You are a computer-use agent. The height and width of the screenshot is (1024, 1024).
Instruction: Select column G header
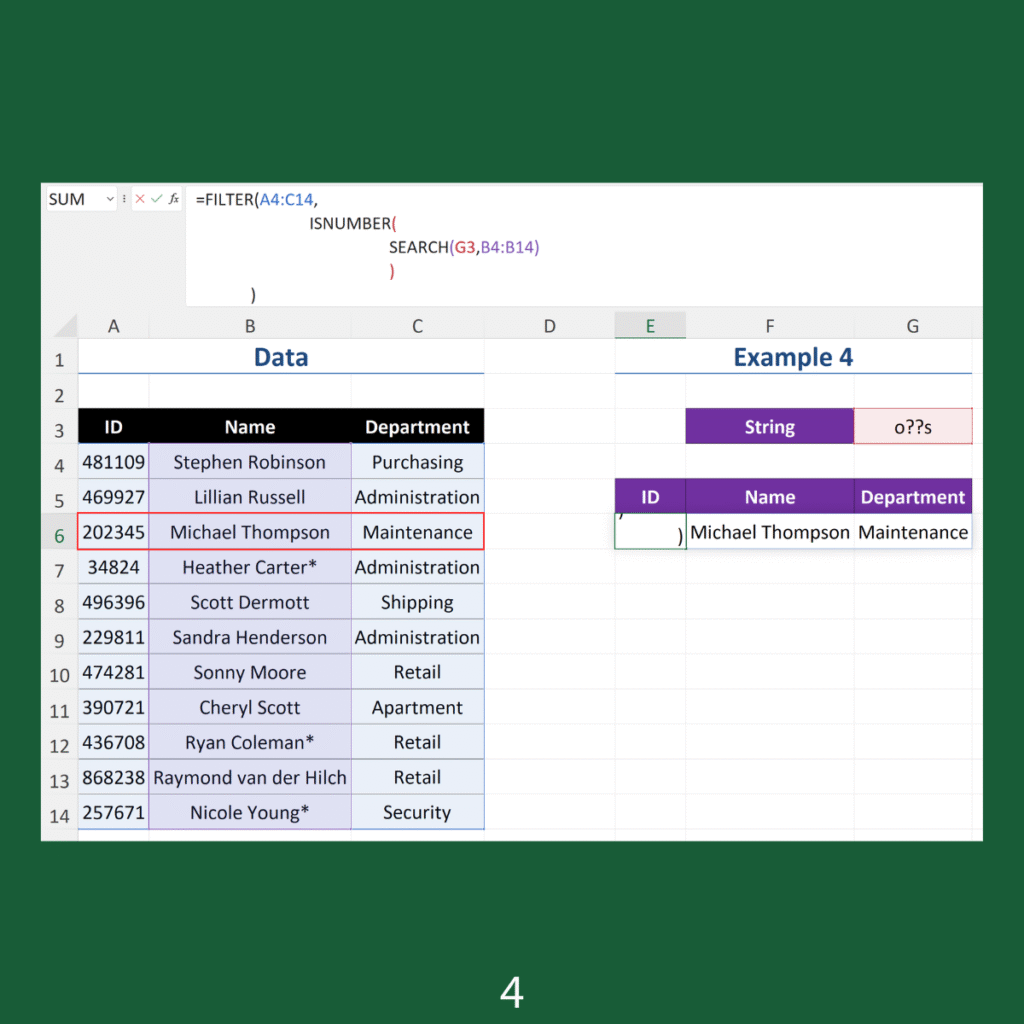[912, 326]
